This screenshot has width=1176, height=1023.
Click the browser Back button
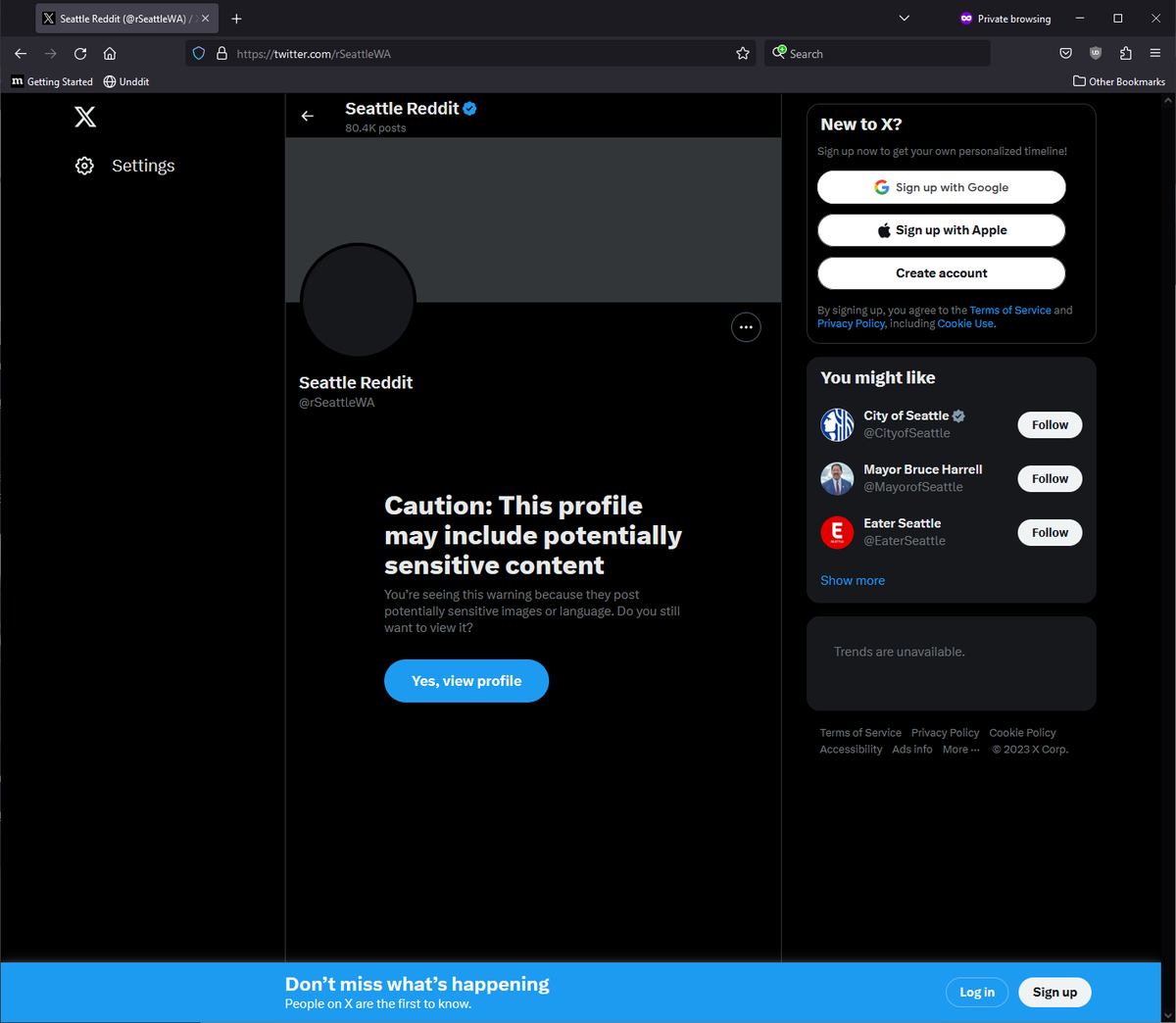click(21, 54)
